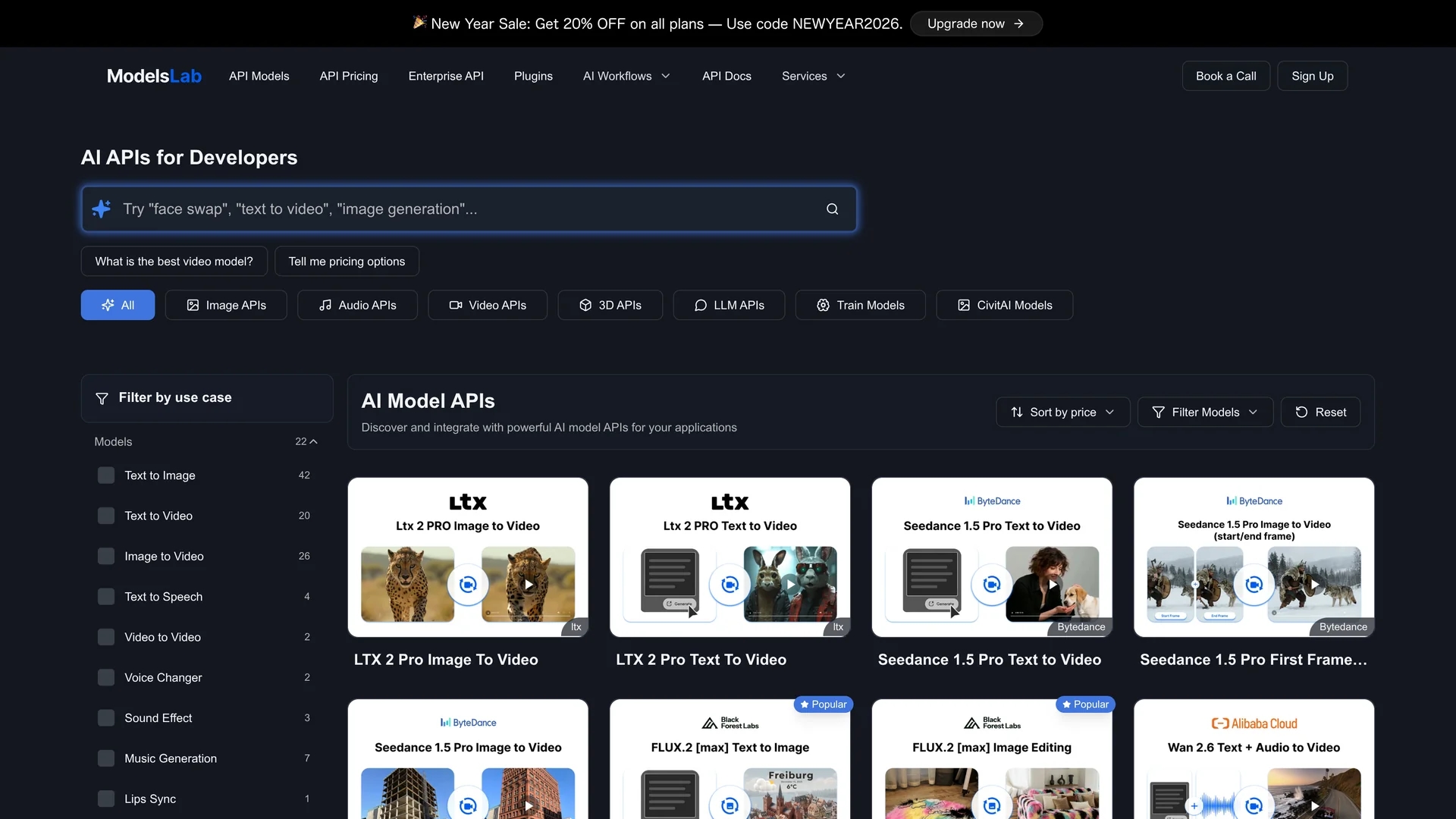Select the Video APIs tab

coord(488,305)
